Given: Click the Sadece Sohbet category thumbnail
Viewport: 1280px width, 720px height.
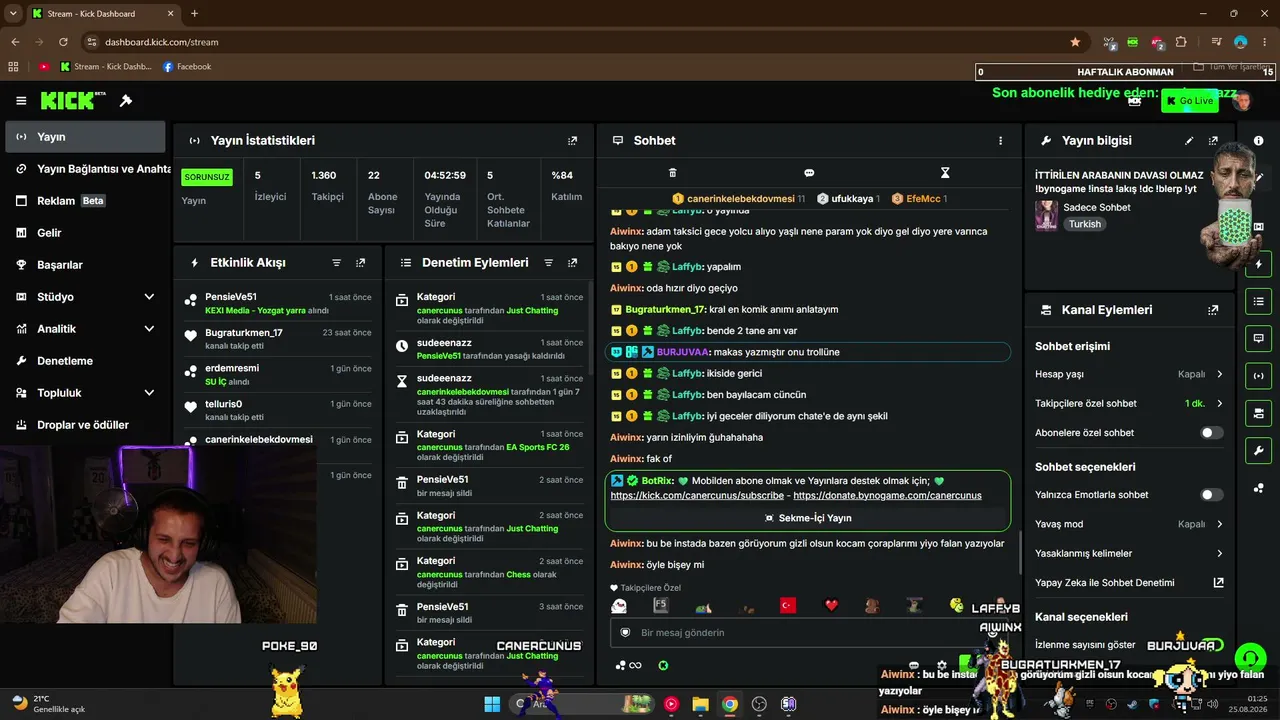Looking at the screenshot, I should coord(1047,216).
